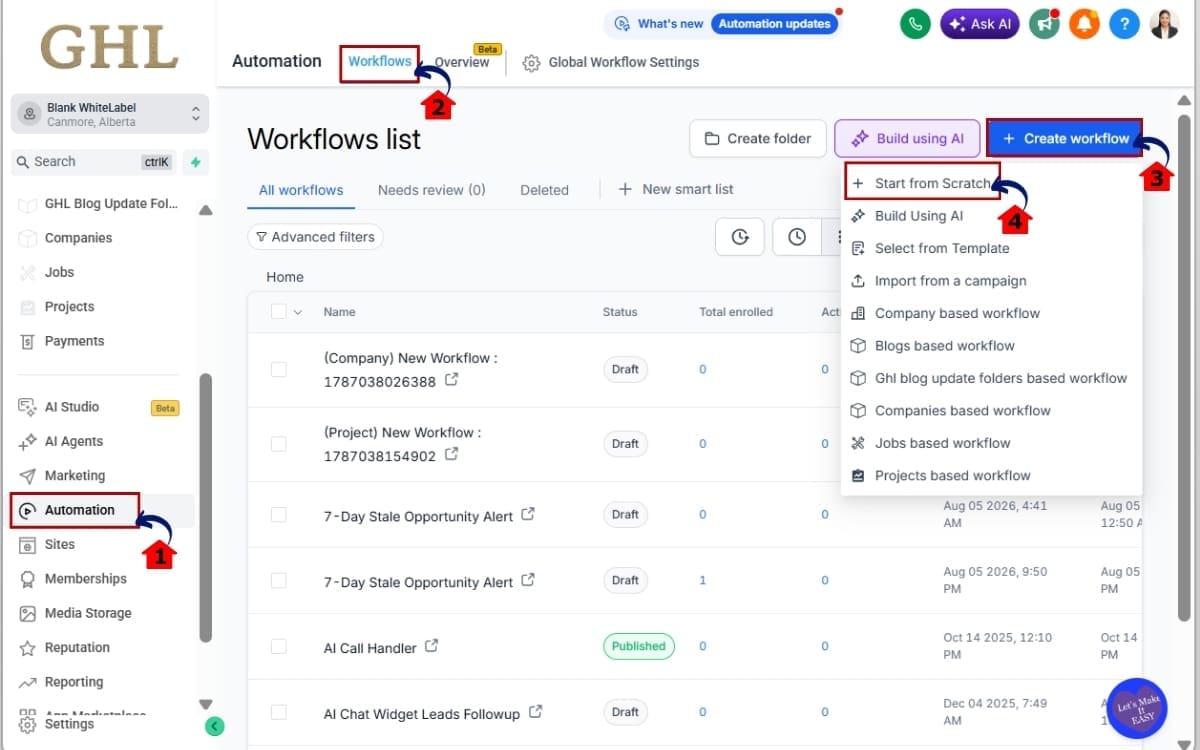Open external link for Company New Workflow 1787038026388

pyautogui.click(x=451, y=381)
